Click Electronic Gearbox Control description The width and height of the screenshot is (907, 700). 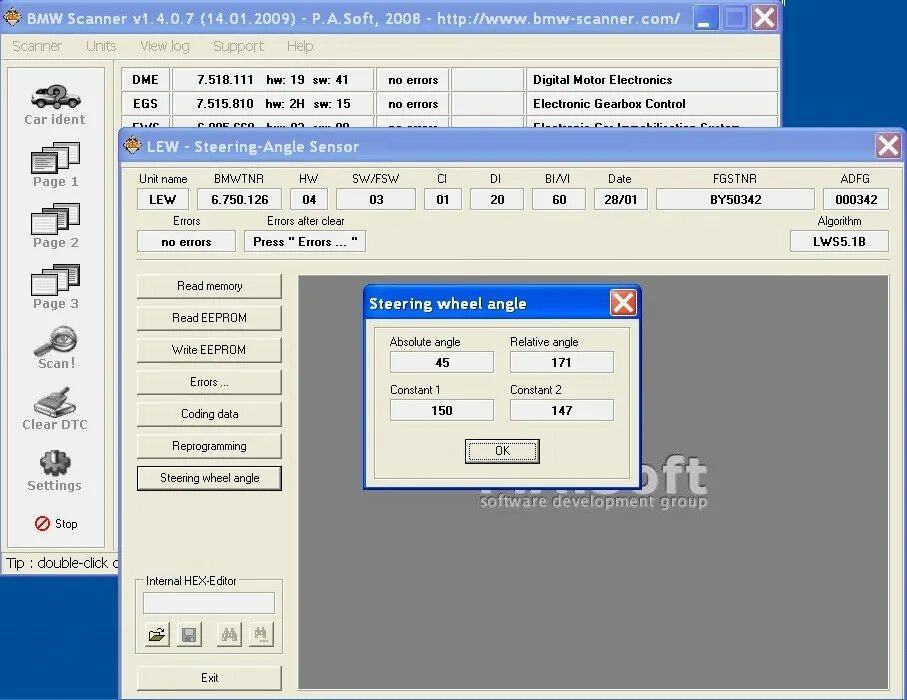coord(652,104)
